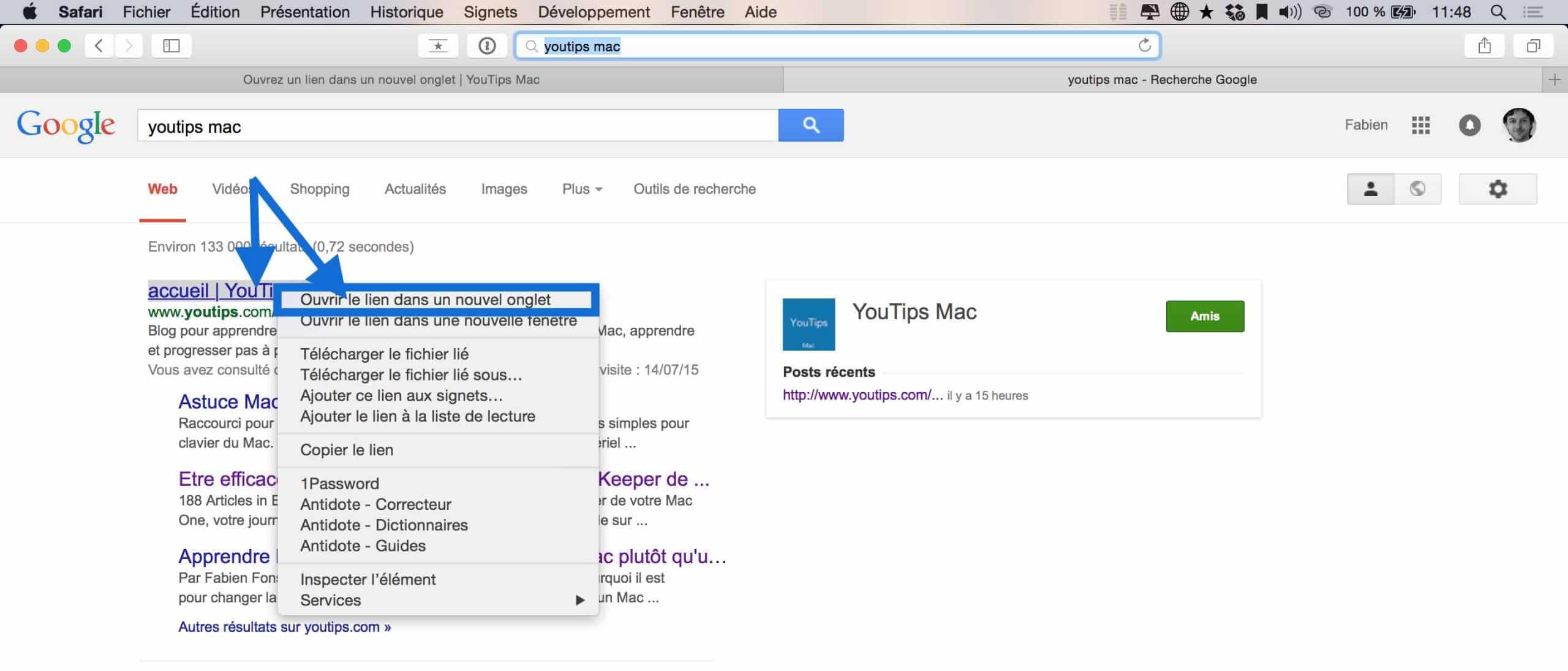Open the Présentation menu

(x=305, y=12)
